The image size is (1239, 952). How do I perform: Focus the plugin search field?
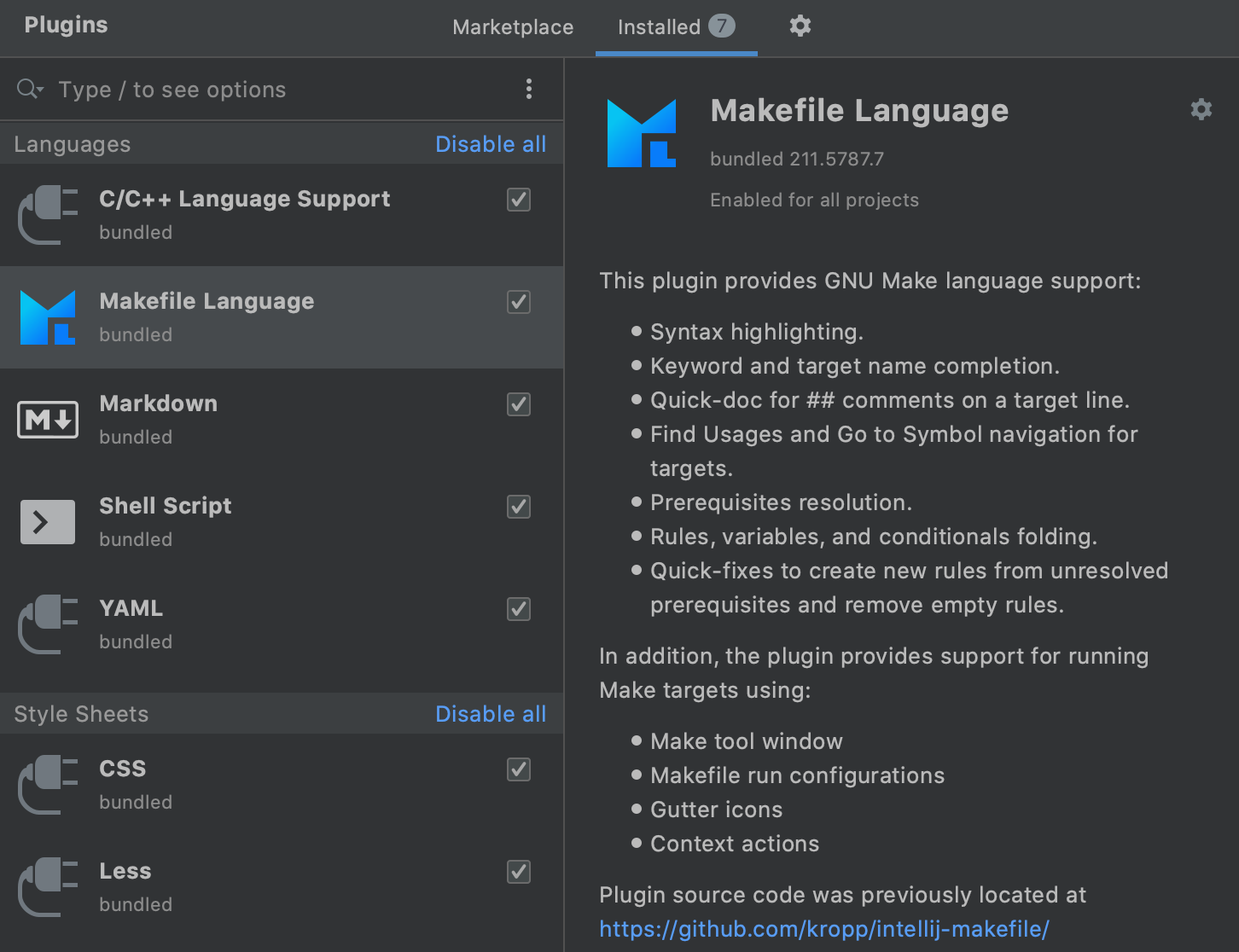[282, 90]
